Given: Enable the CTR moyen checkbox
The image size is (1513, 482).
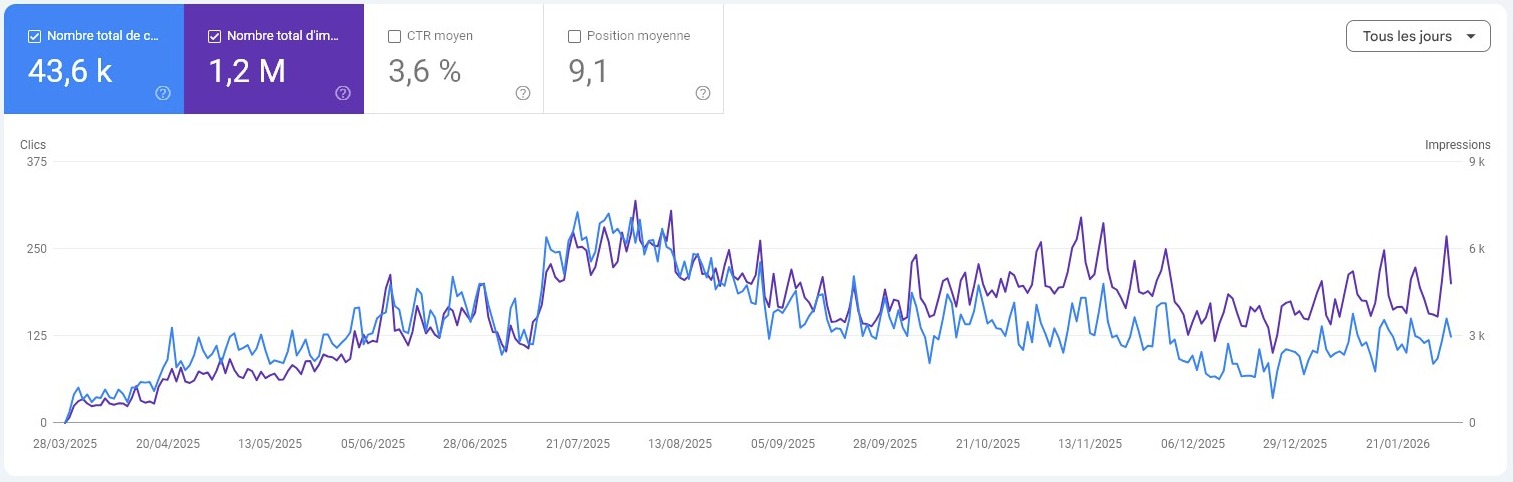Looking at the screenshot, I should click(394, 36).
